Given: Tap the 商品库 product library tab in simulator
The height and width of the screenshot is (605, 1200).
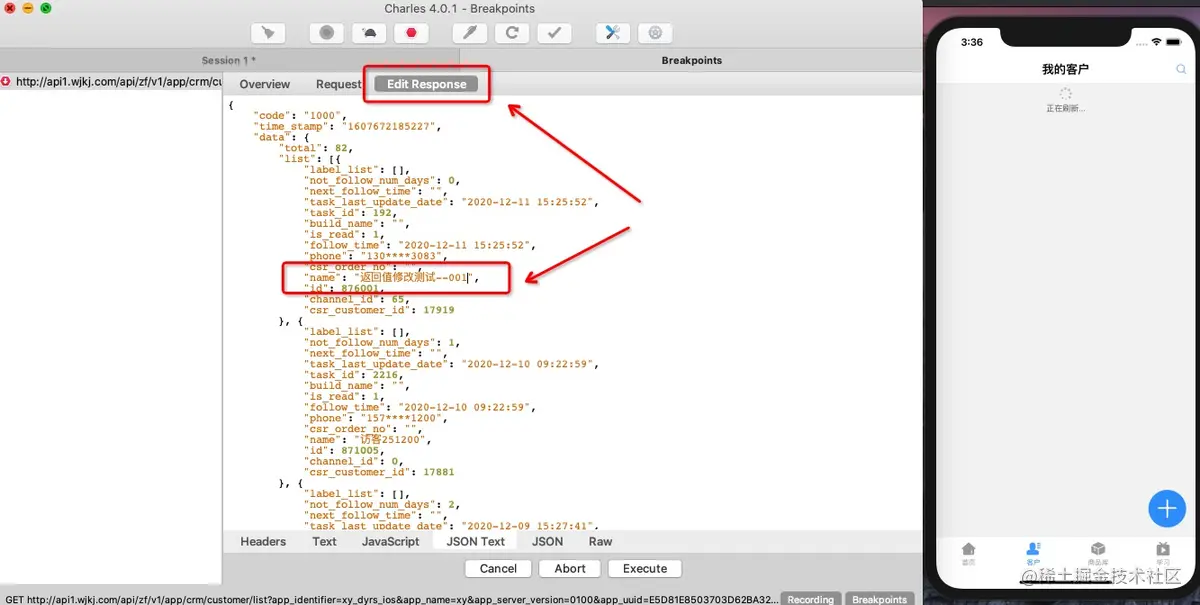Looking at the screenshot, I should [x=1098, y=553].
